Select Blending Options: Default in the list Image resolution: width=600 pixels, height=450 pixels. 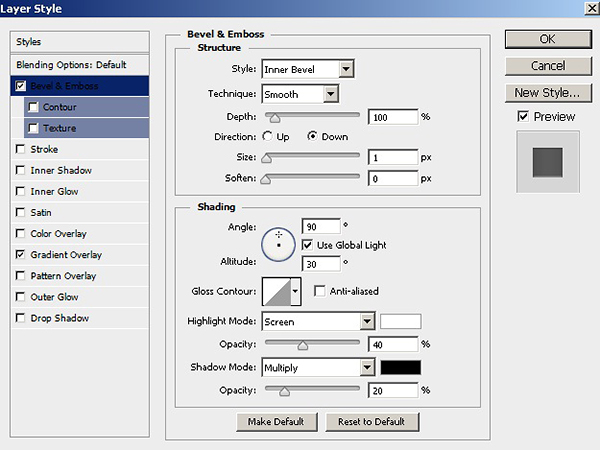coord(71,65)
